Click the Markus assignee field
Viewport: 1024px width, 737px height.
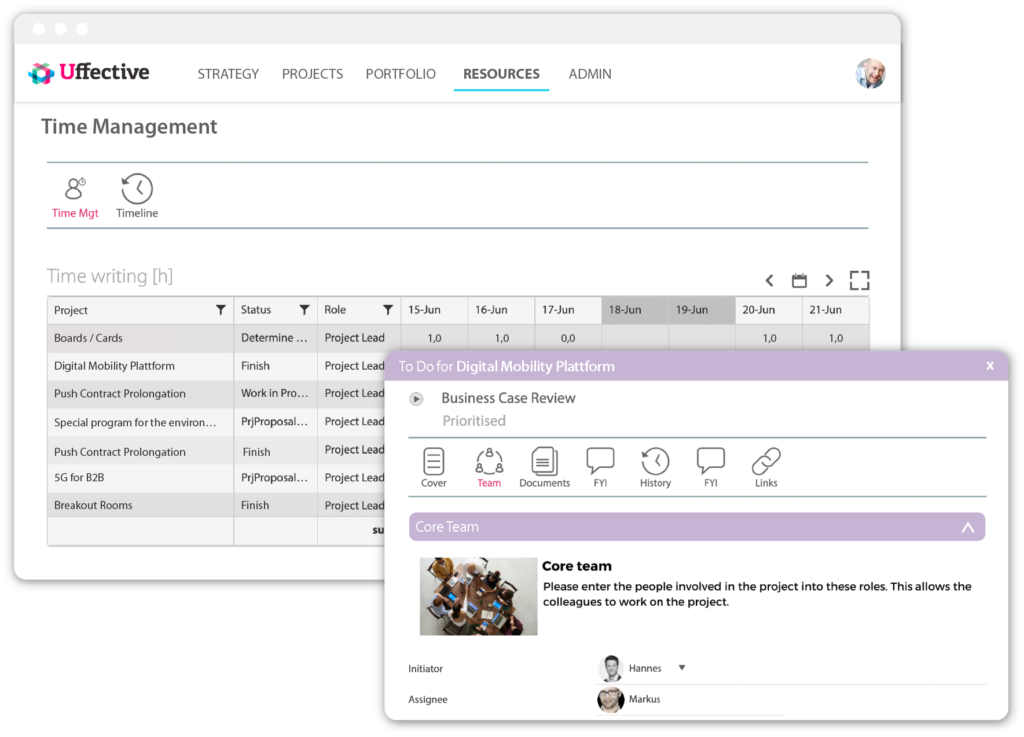coord(689,699)
